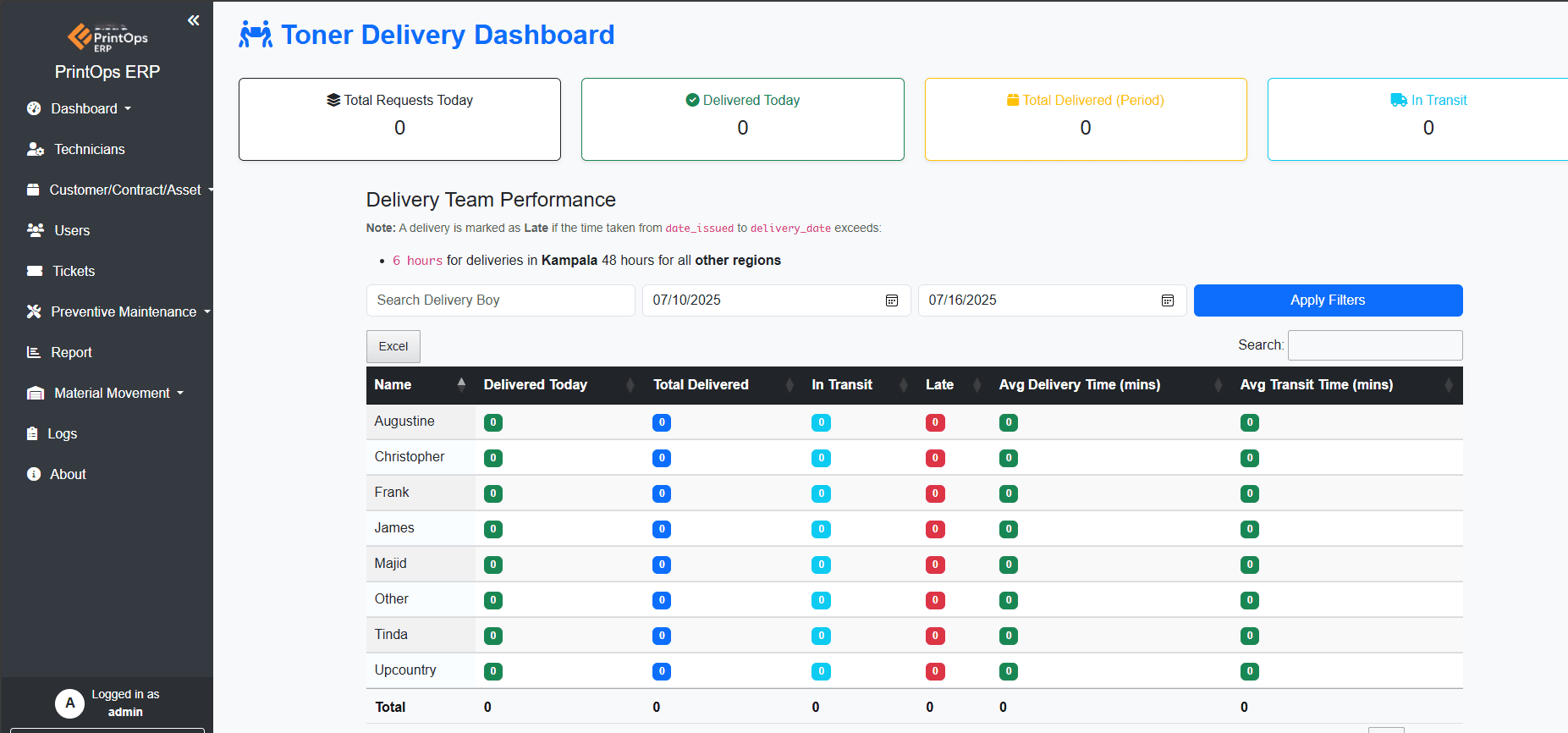Click the end date field 07/16/2025
This screenshot has height=733, width=1568.
tap(1052, 300)
